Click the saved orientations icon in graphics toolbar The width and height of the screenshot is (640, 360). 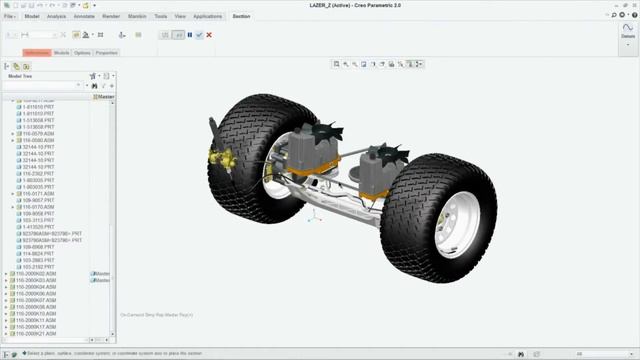pos(382,64)
